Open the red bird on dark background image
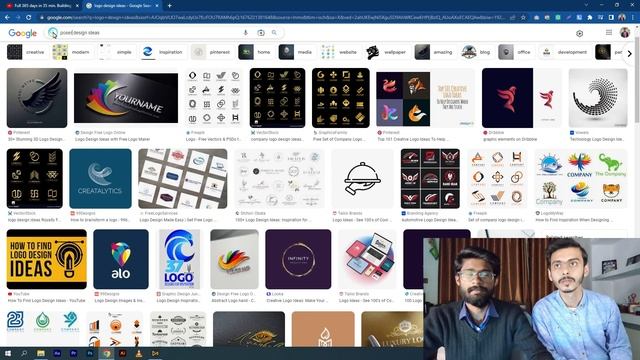The width and height of the screenshot is (640, 360). [522, 98]
